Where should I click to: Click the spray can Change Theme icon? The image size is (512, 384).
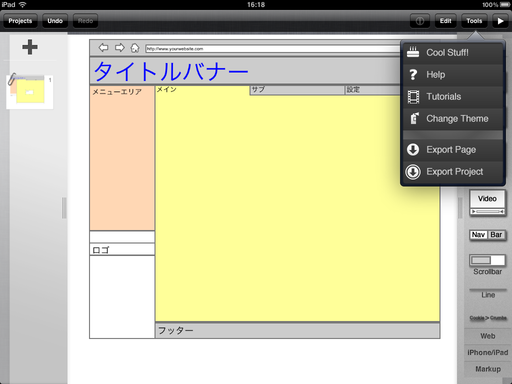[414, 118]
